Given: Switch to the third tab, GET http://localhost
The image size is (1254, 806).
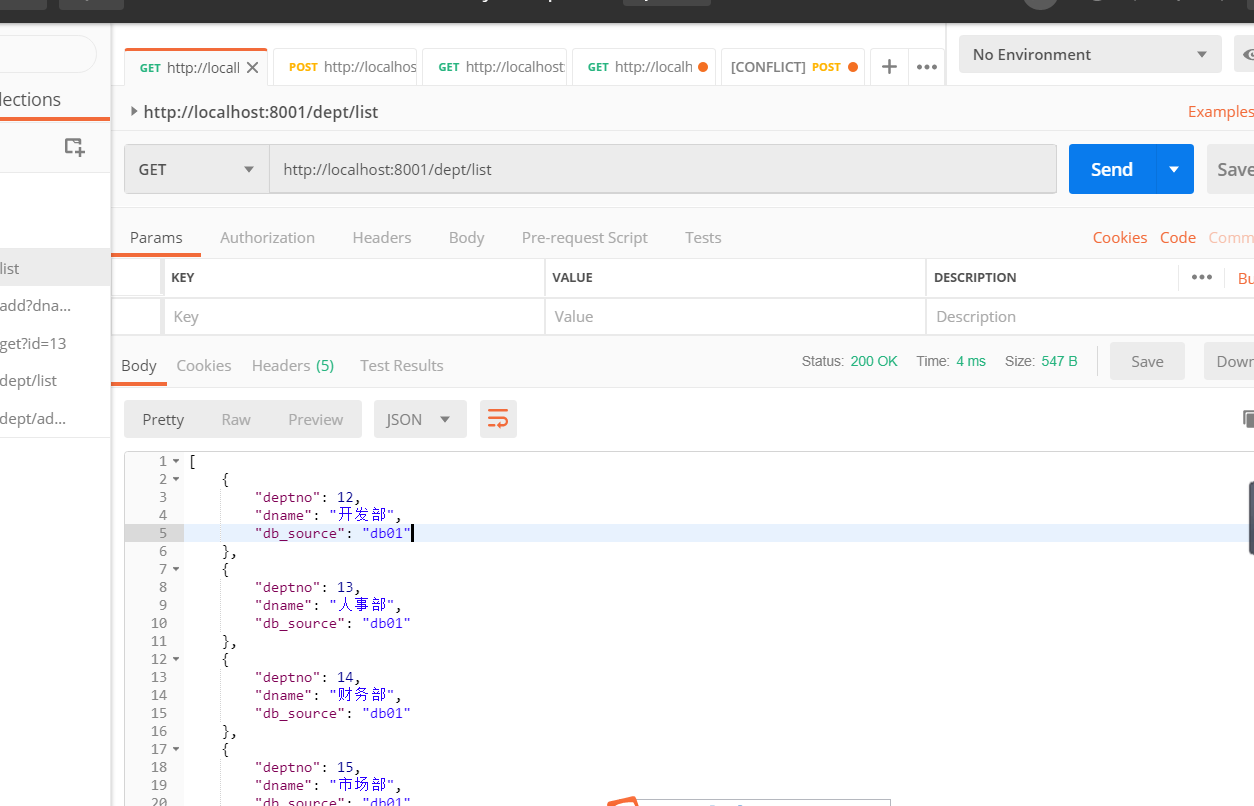Looking at the screenshot, I should (x=495, y=67).
